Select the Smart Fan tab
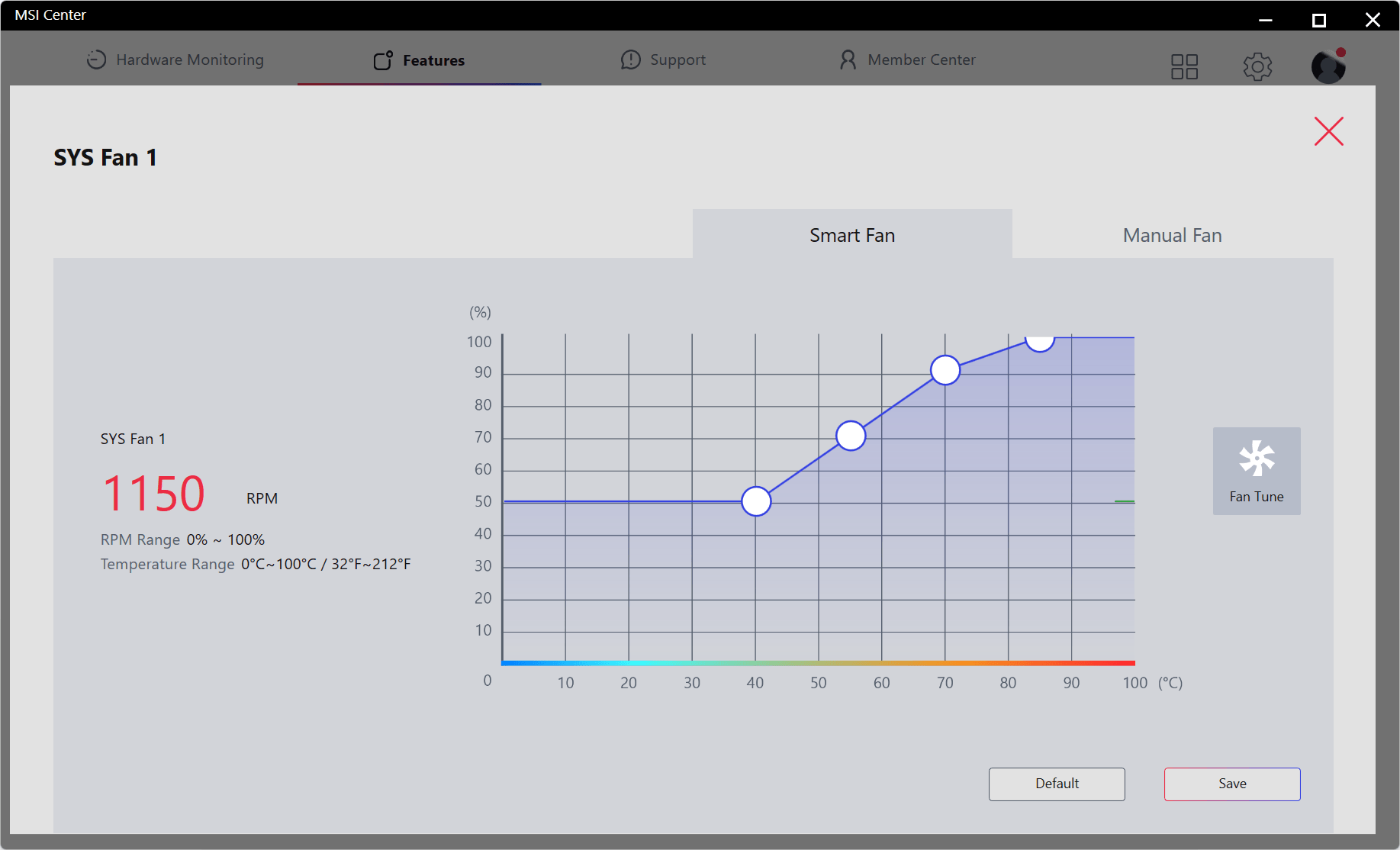The image size is (1400, 850). (851, 235)
